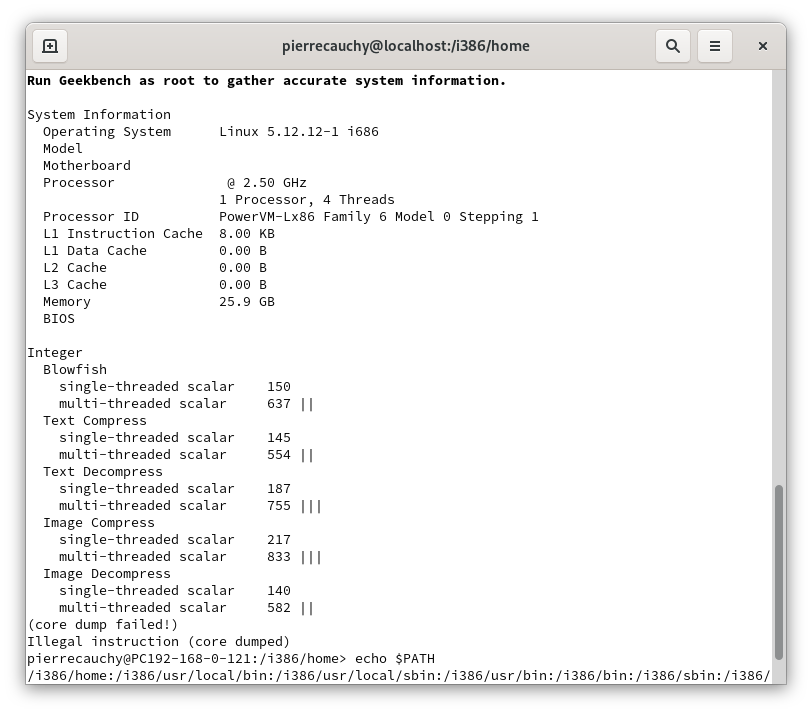This screenshot has width=812, height=713.
Task: Click the 'L1 Data Cache' row label
Action: 95,251
